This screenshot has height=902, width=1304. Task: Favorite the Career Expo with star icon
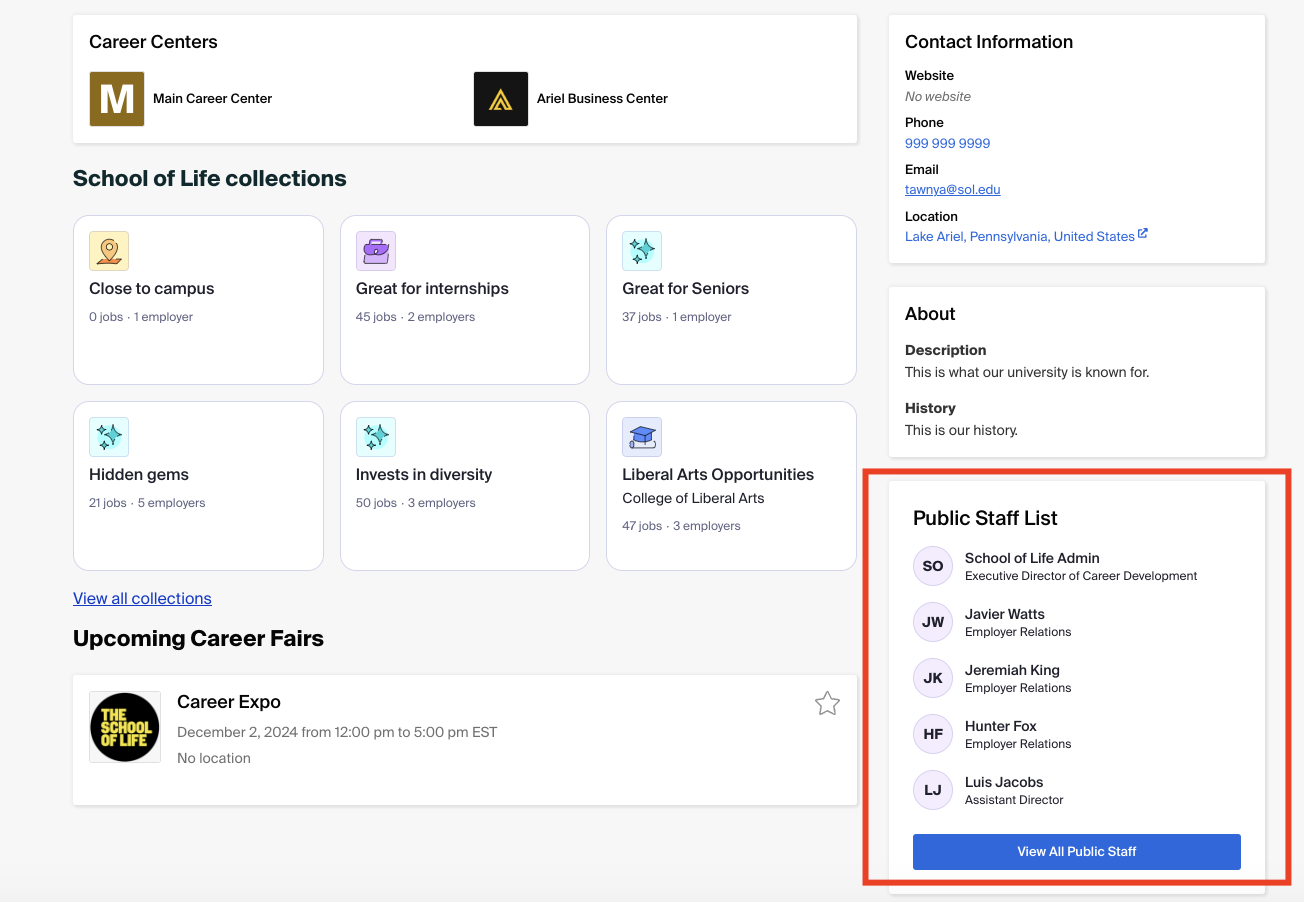click(x=827, y=704)
